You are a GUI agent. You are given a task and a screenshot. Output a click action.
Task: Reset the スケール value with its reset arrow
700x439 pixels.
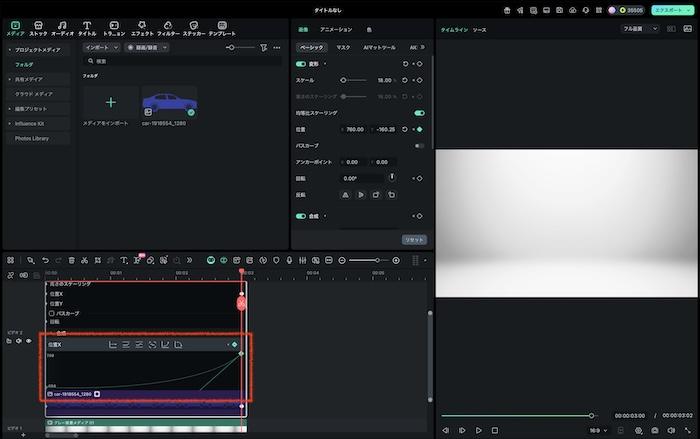(405, 79)
